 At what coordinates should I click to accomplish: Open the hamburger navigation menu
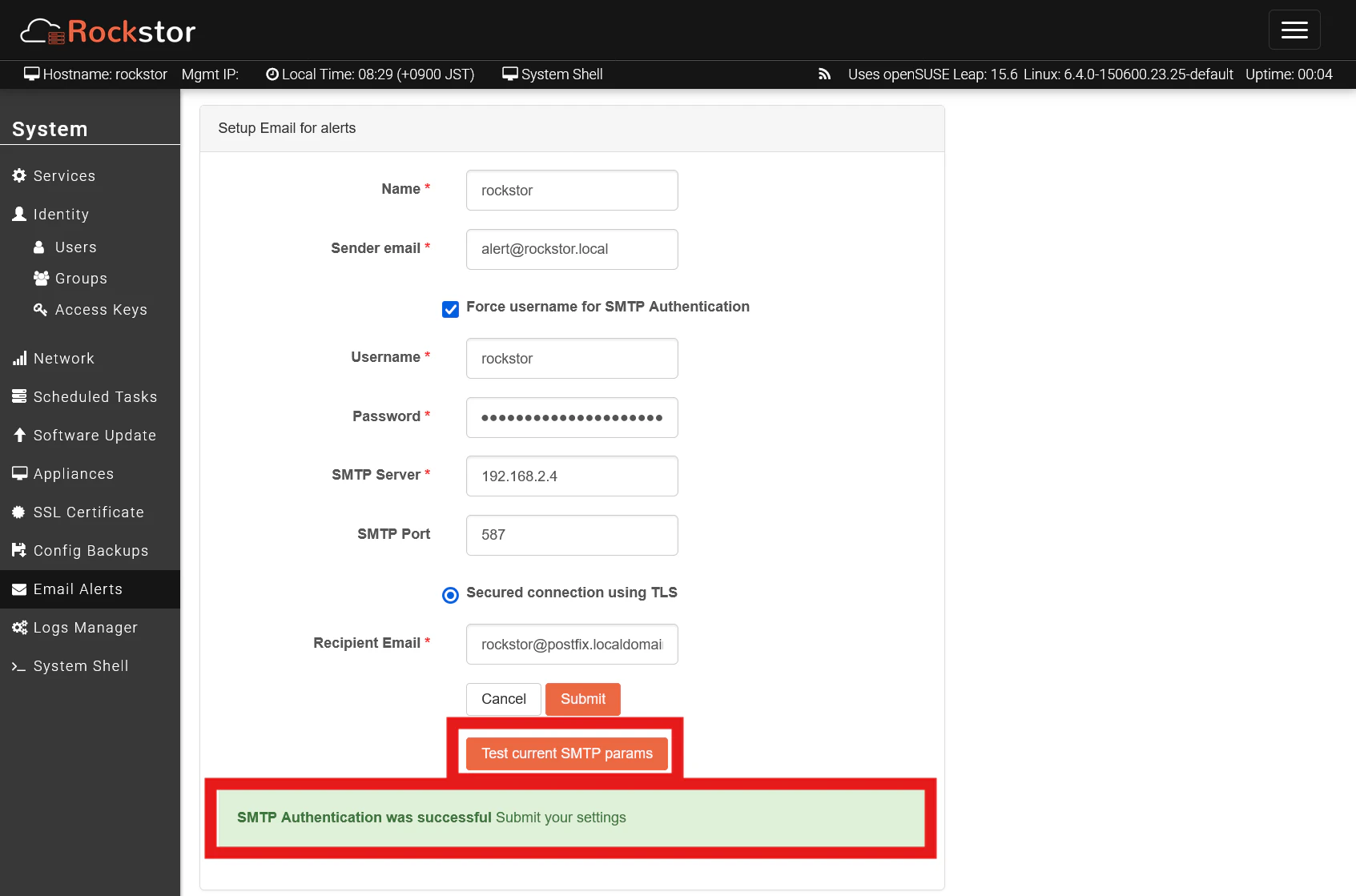coord(1294,30)
